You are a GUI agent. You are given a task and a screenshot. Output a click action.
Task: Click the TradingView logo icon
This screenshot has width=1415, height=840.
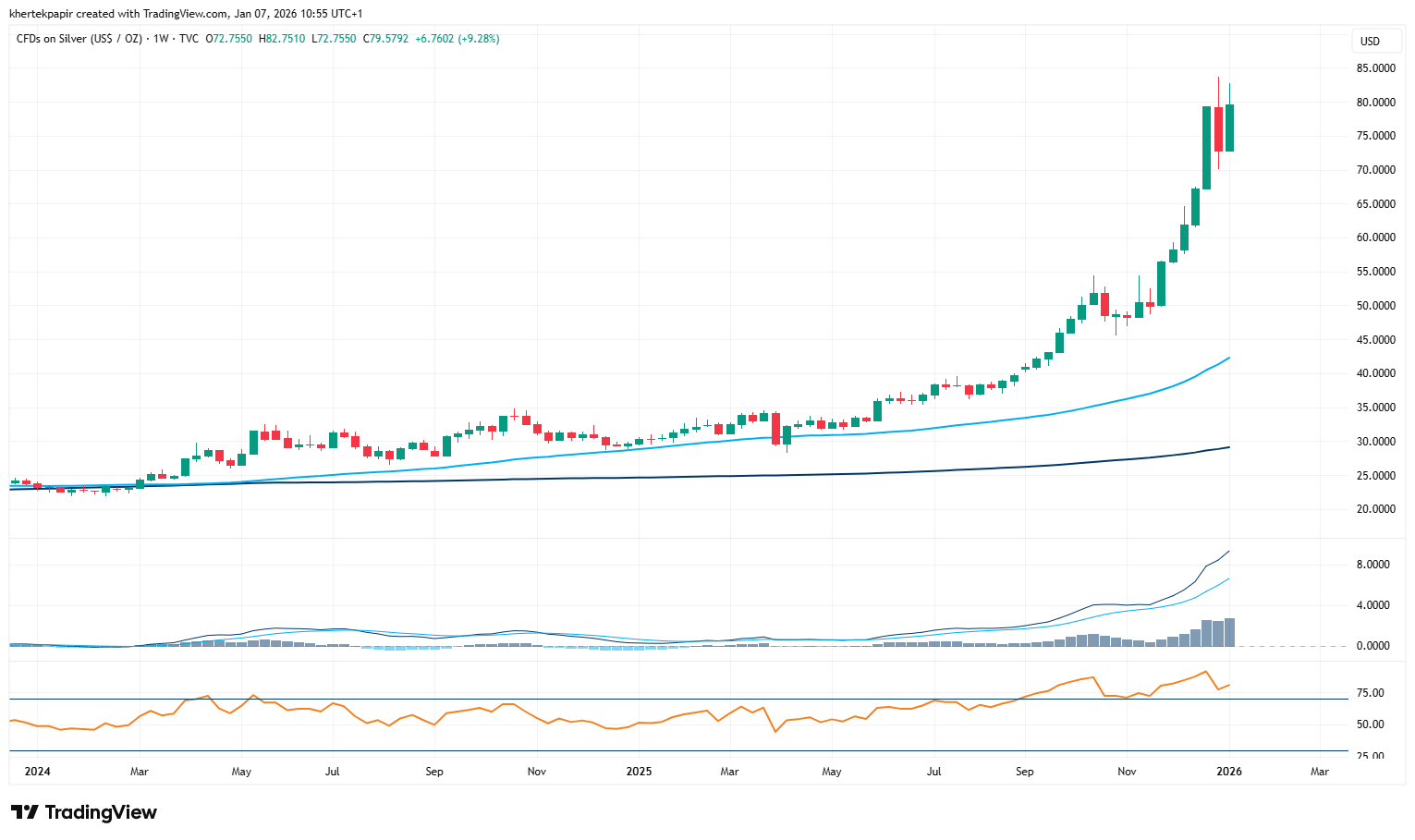[25, 812]
